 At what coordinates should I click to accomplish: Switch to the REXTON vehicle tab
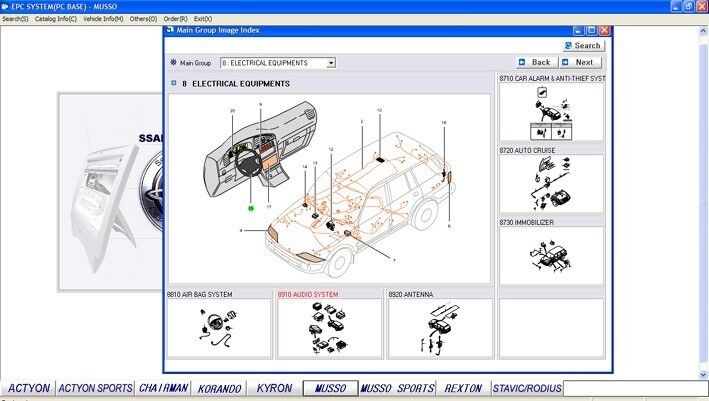click(464, 388)
